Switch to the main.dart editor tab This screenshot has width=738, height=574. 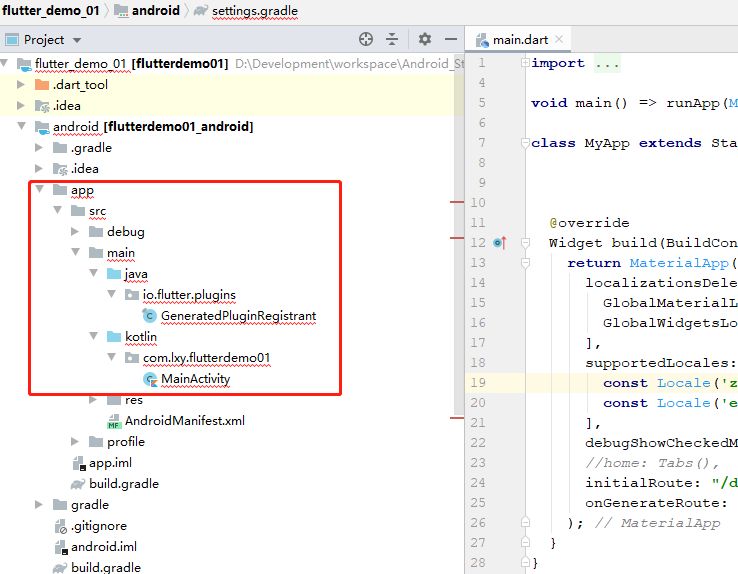(x=520, y=40)
